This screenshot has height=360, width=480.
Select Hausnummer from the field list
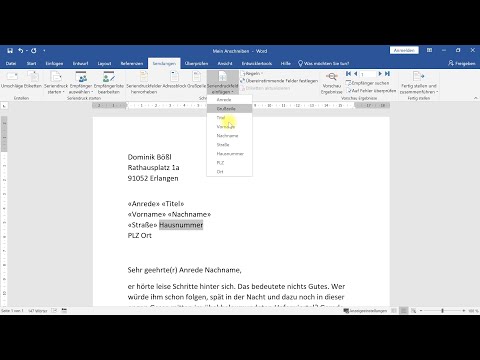click(x=229, y=154)
